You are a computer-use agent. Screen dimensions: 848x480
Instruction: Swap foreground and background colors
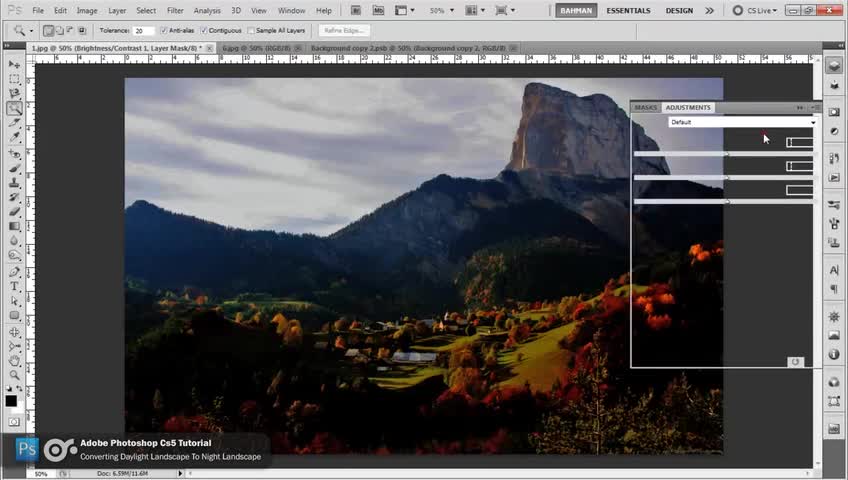19,389
